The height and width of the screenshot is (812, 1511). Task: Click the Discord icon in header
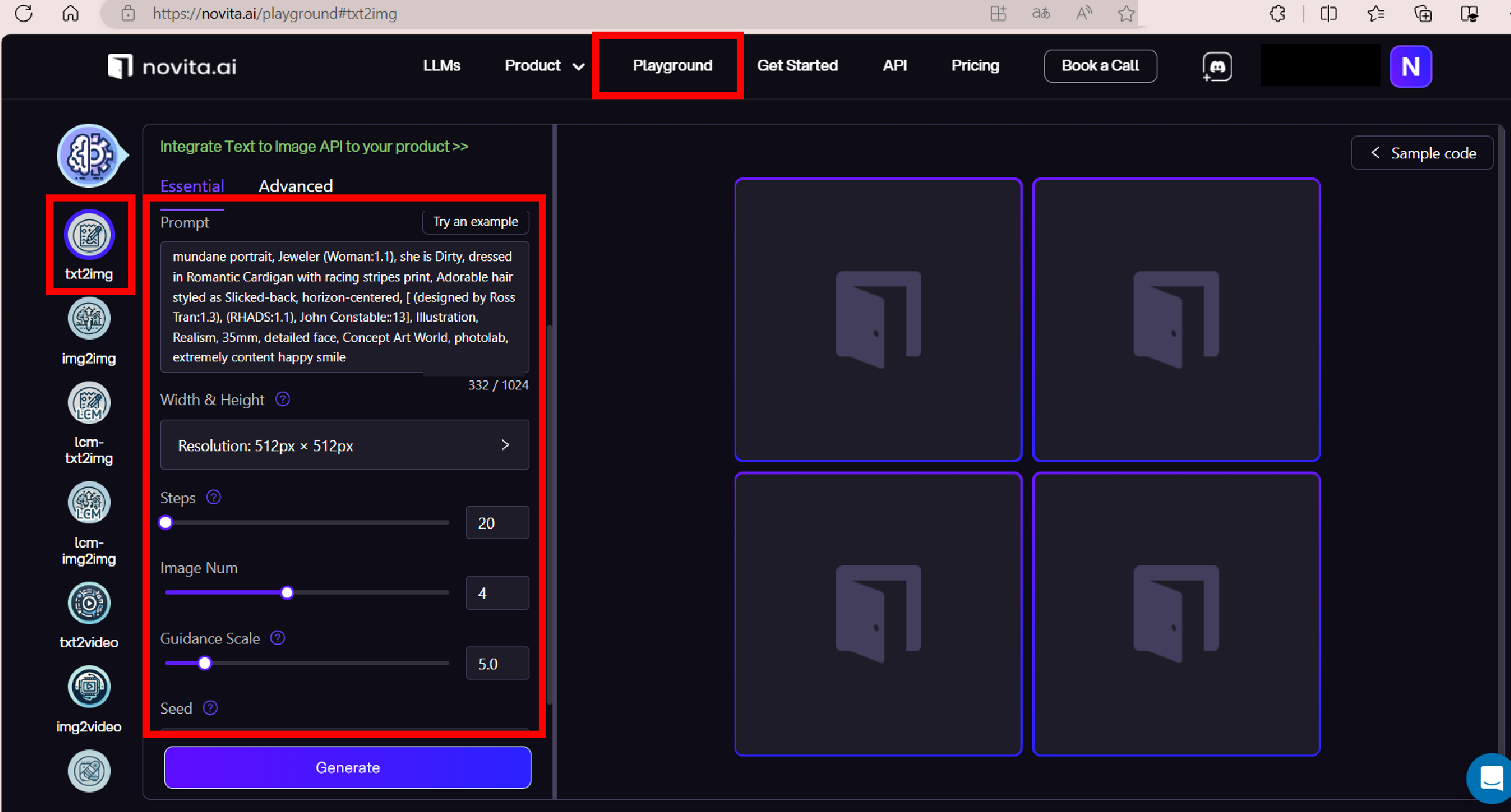point(1217,66)
